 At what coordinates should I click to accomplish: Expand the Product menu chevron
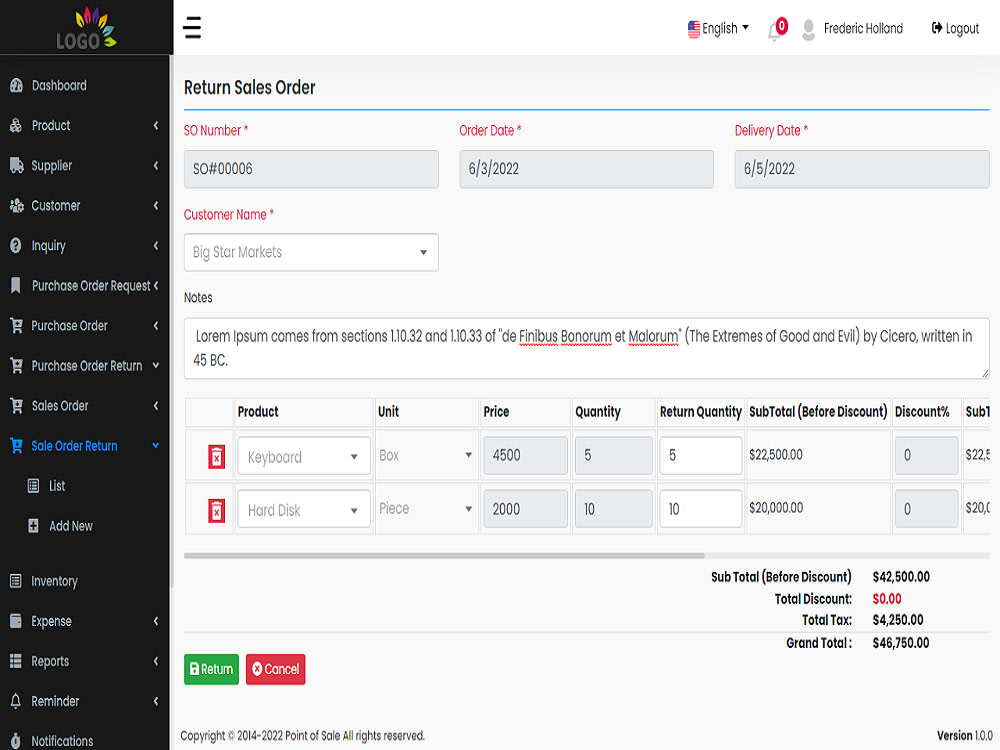click(156, 126)
